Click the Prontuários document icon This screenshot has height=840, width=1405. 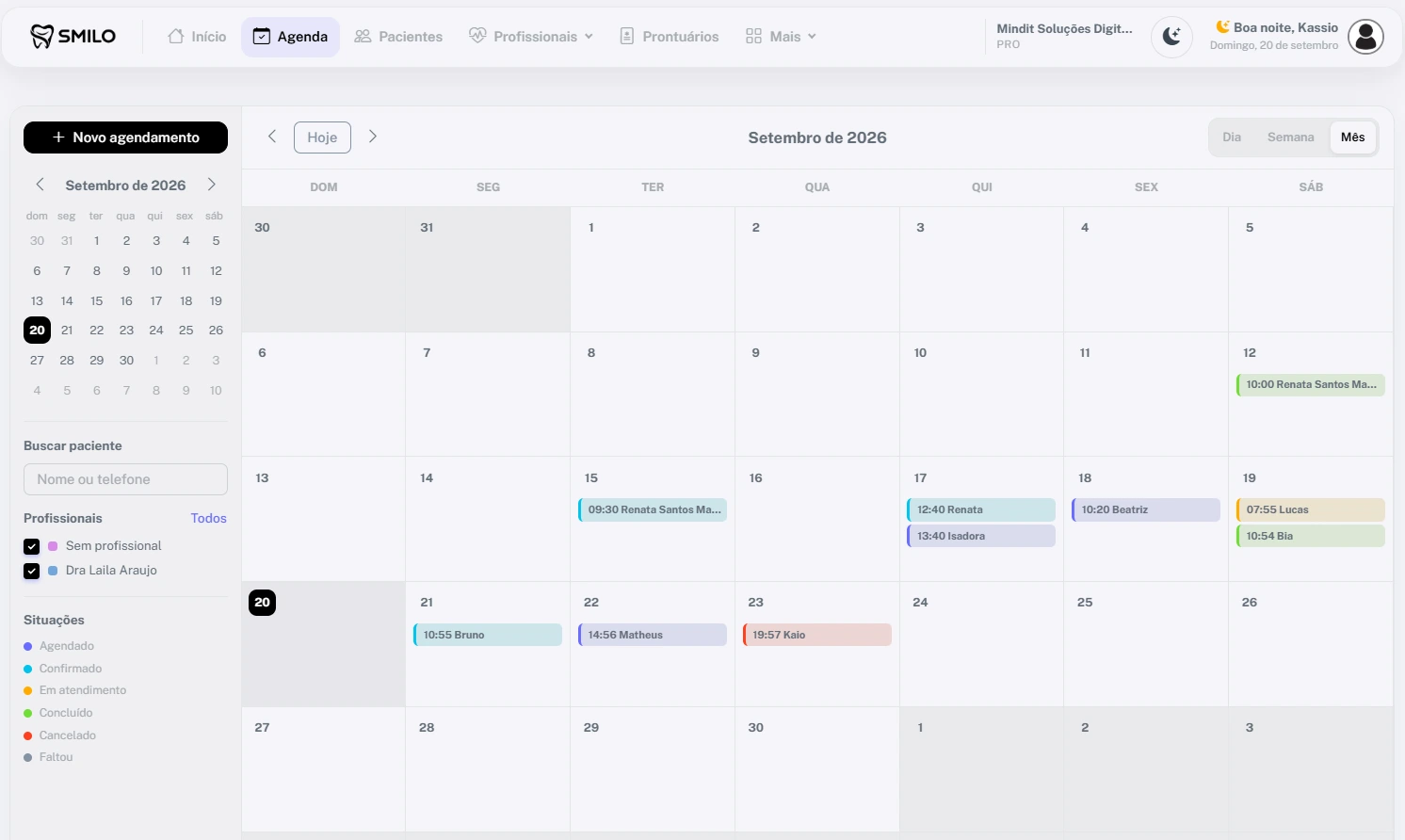627,36
